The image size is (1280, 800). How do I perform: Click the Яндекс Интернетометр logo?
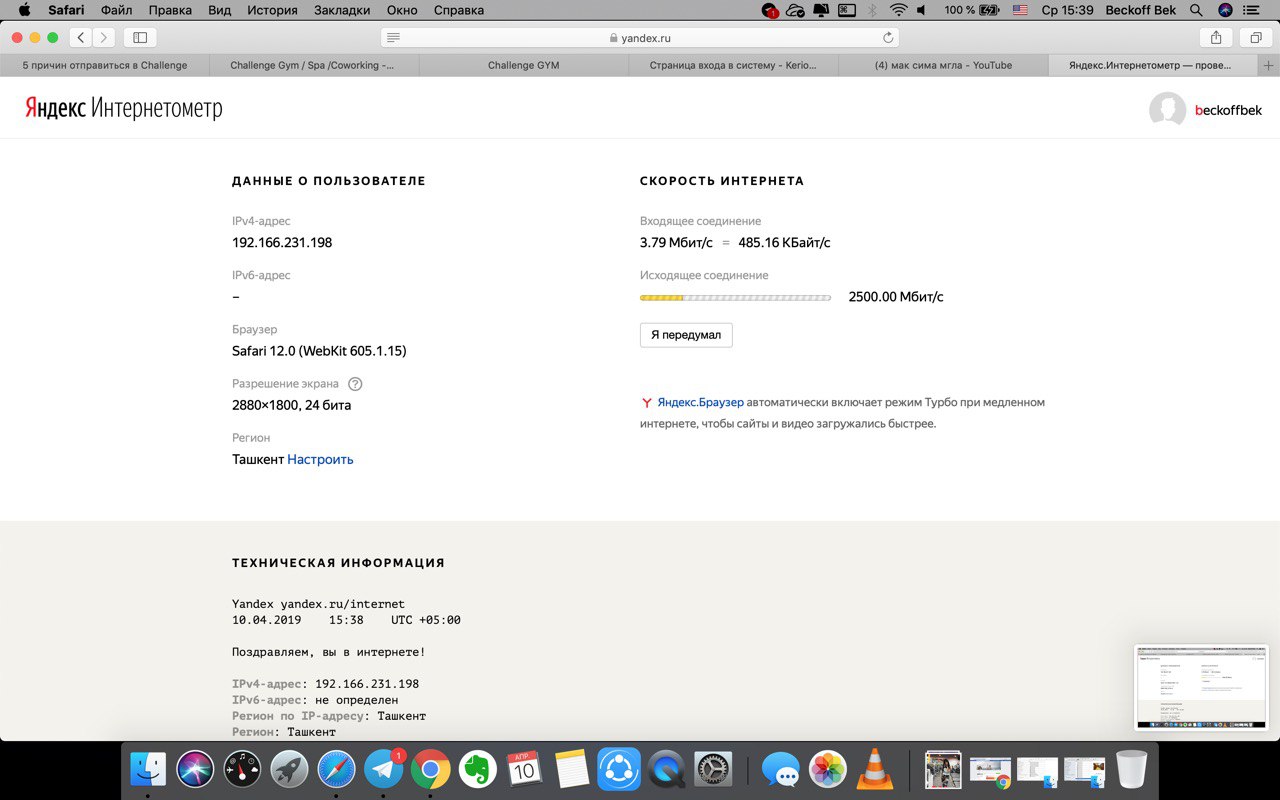pyautogui.click(x=124, y=109)
